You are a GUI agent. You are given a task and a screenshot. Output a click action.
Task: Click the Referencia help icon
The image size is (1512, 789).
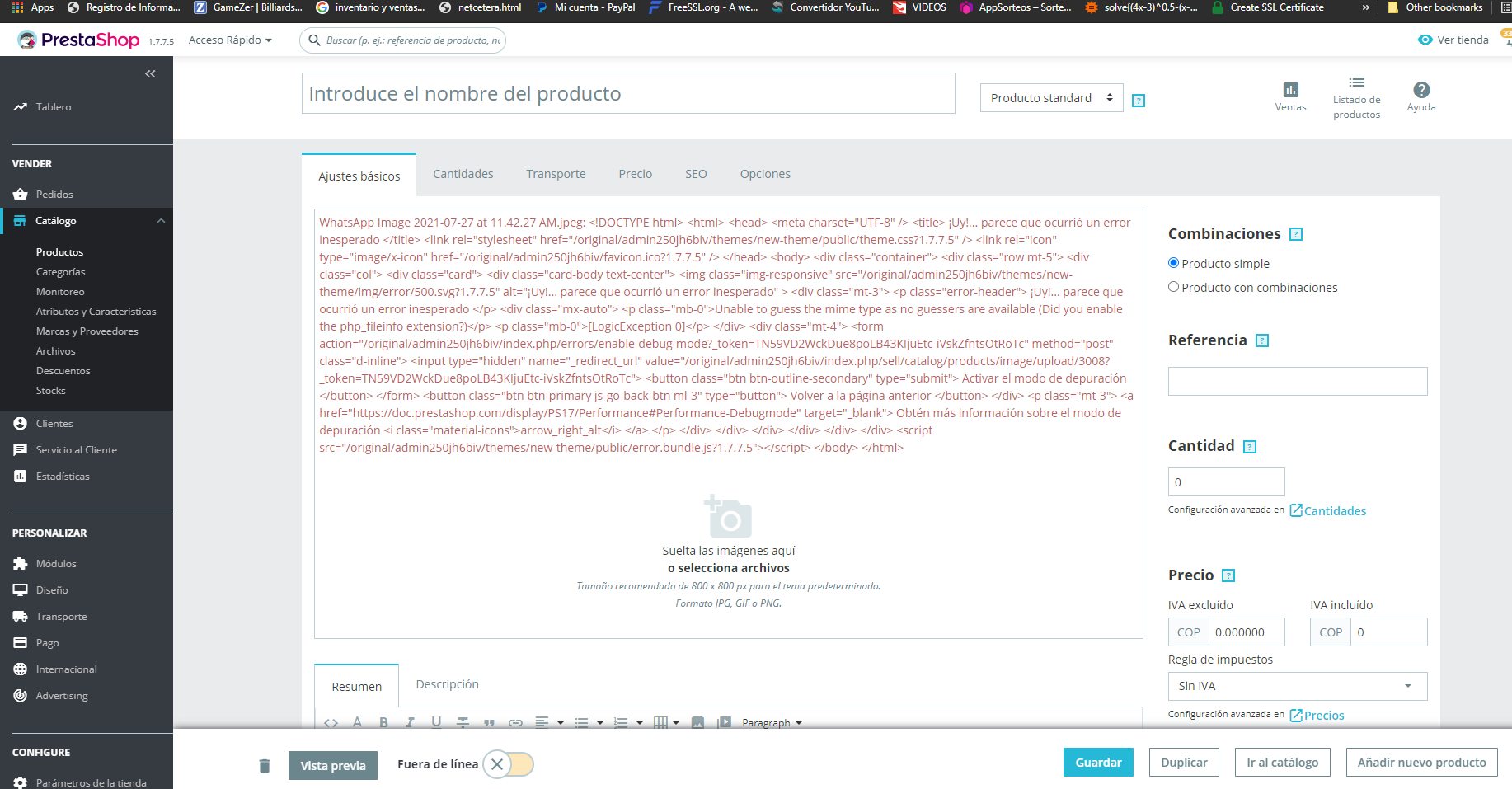coord(1262,340)
